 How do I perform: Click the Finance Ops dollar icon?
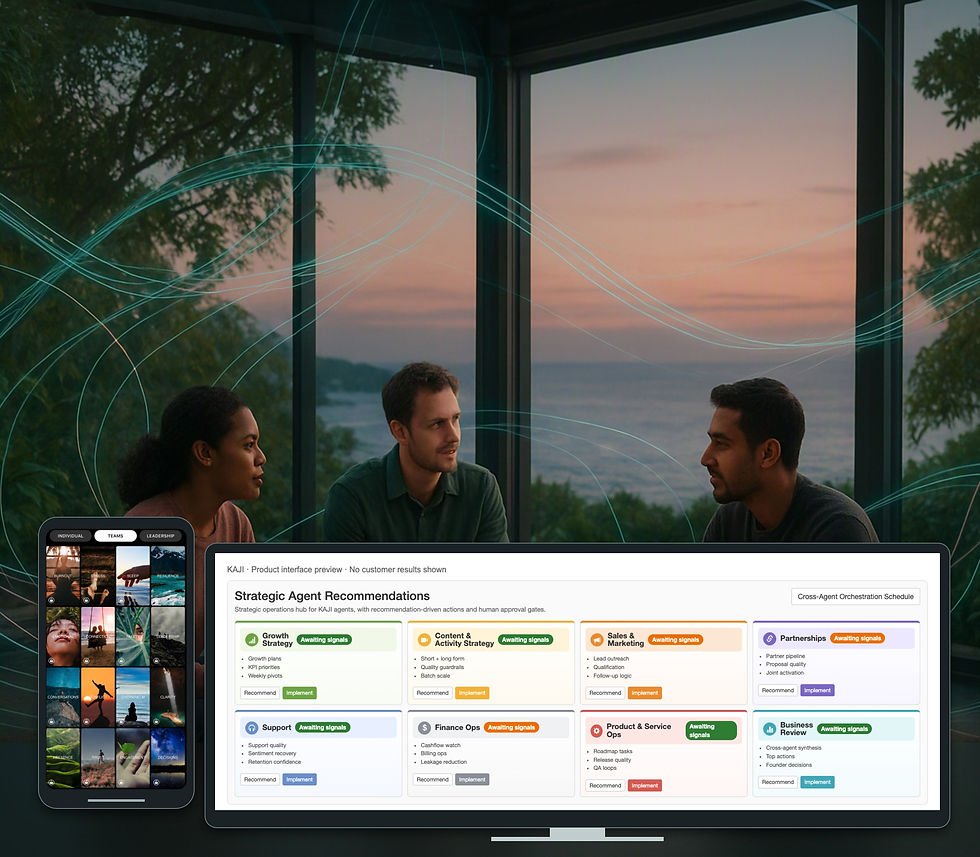coord(424,728)
